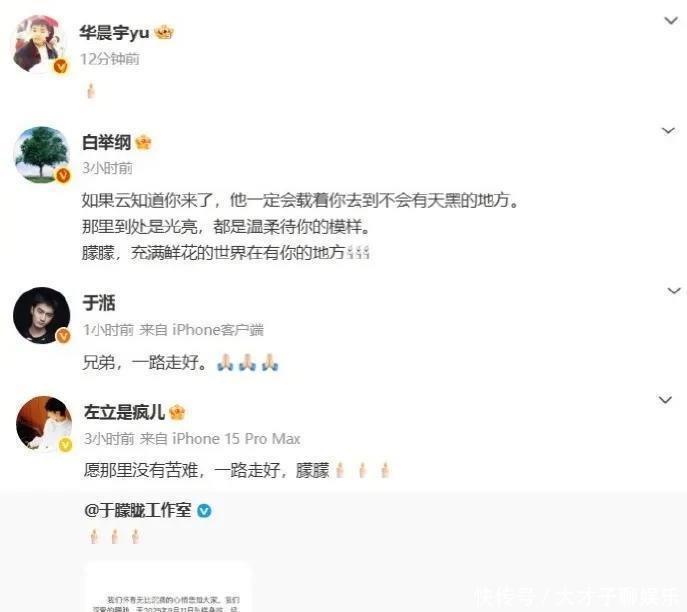Open the @于朦胧工作室 mention link
The image size is (687, 612).
[x=138, y=510]
